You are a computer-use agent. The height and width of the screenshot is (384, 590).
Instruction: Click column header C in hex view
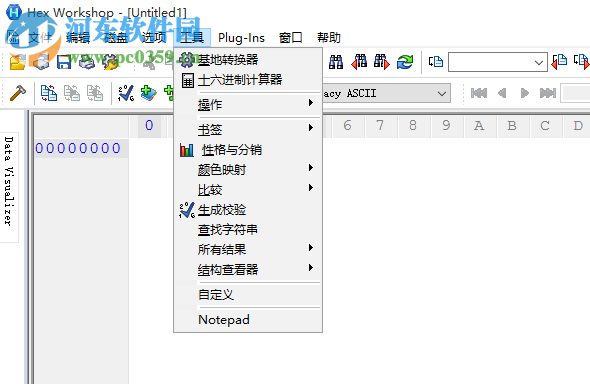click(x=545, y=125)
